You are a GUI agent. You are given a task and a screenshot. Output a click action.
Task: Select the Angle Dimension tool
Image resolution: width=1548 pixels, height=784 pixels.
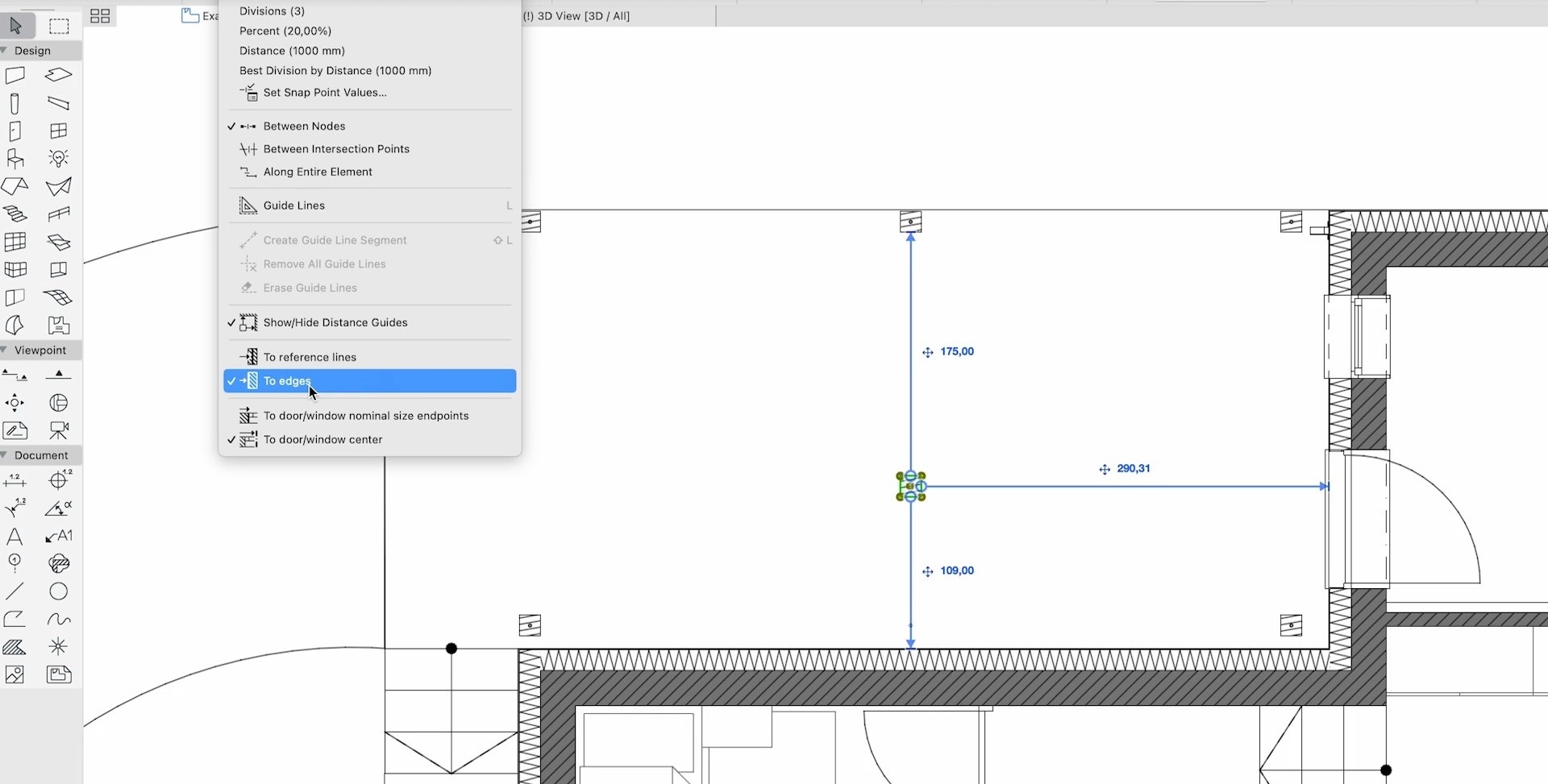(59, 508)
